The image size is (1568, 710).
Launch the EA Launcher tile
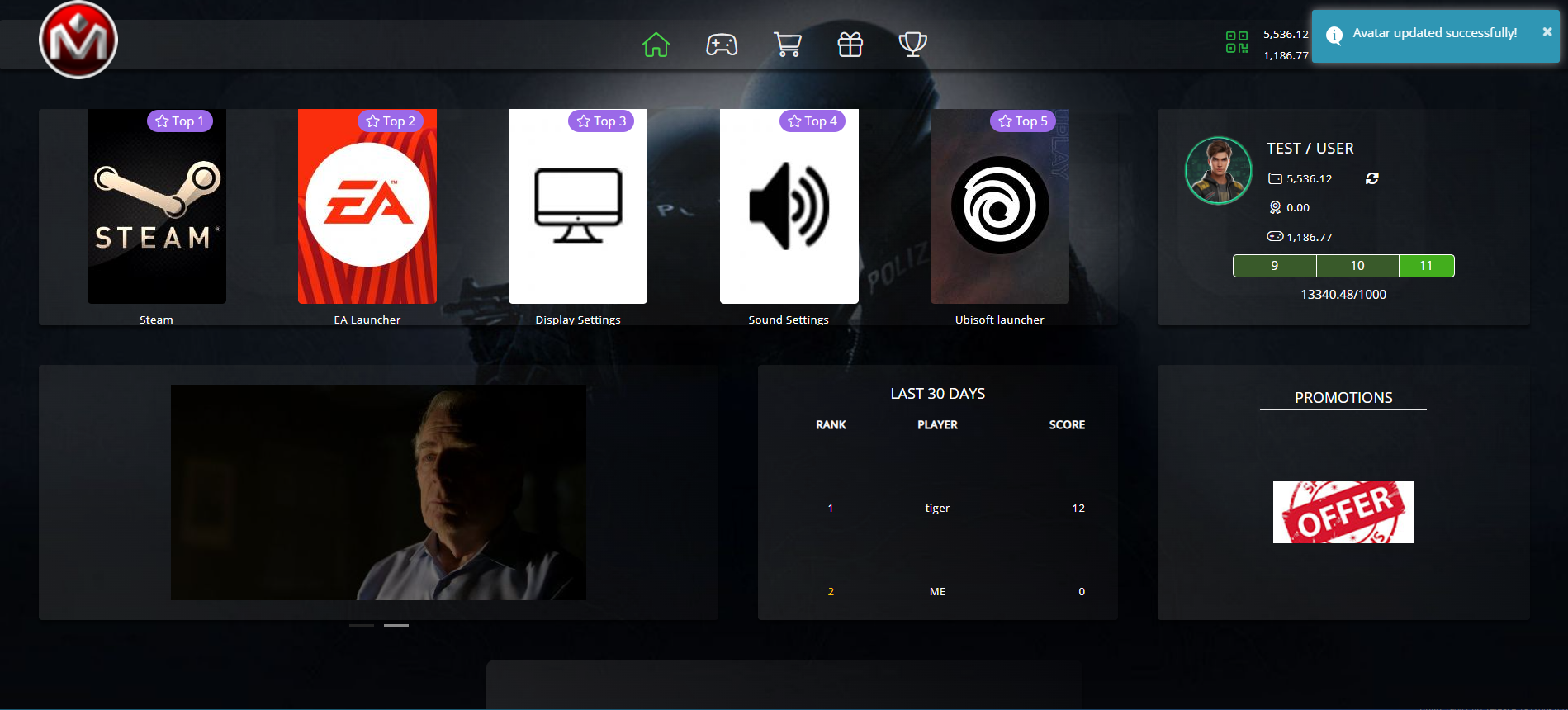pyautogui.click(x=367, y=206)
